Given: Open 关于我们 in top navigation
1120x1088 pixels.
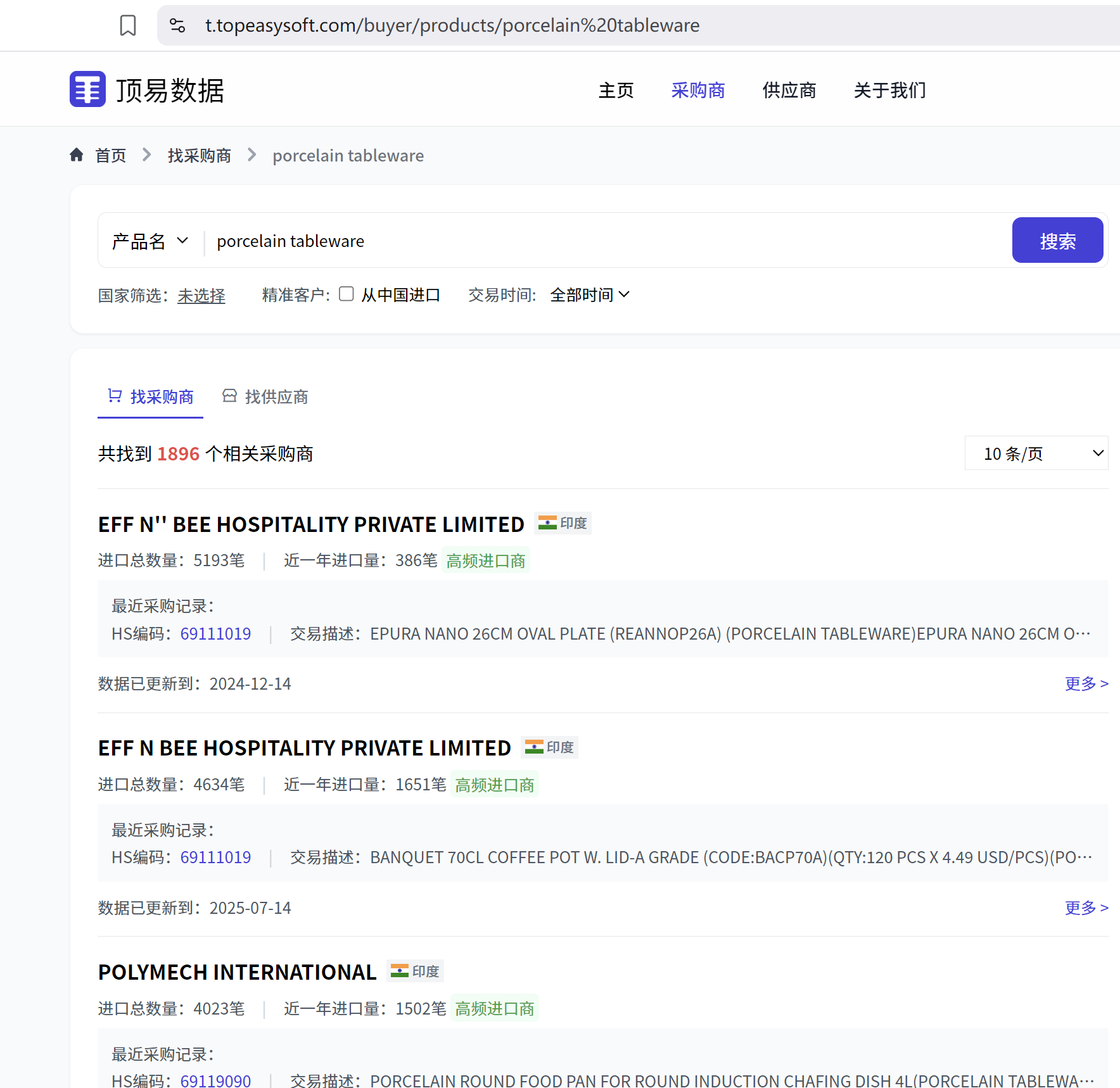Looking at the screenshot, I should tap(890, 90).
